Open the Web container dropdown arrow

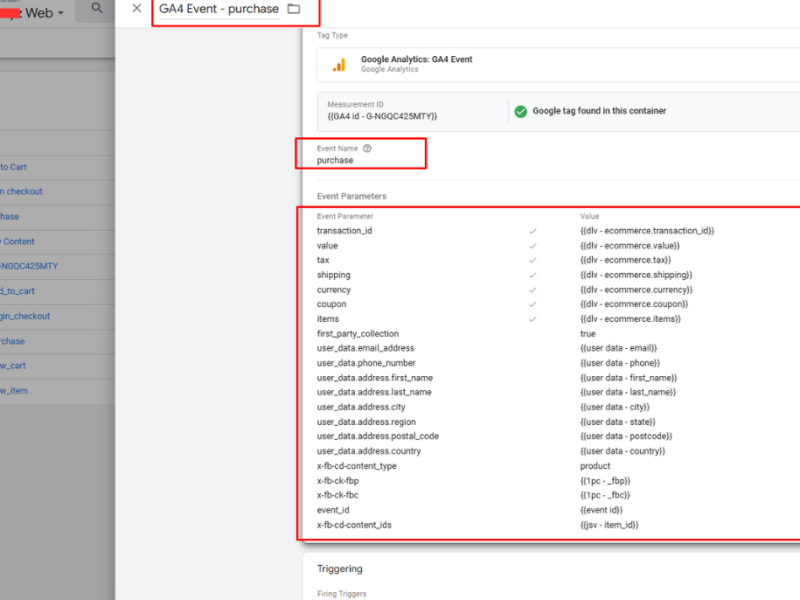click(61, 13)
